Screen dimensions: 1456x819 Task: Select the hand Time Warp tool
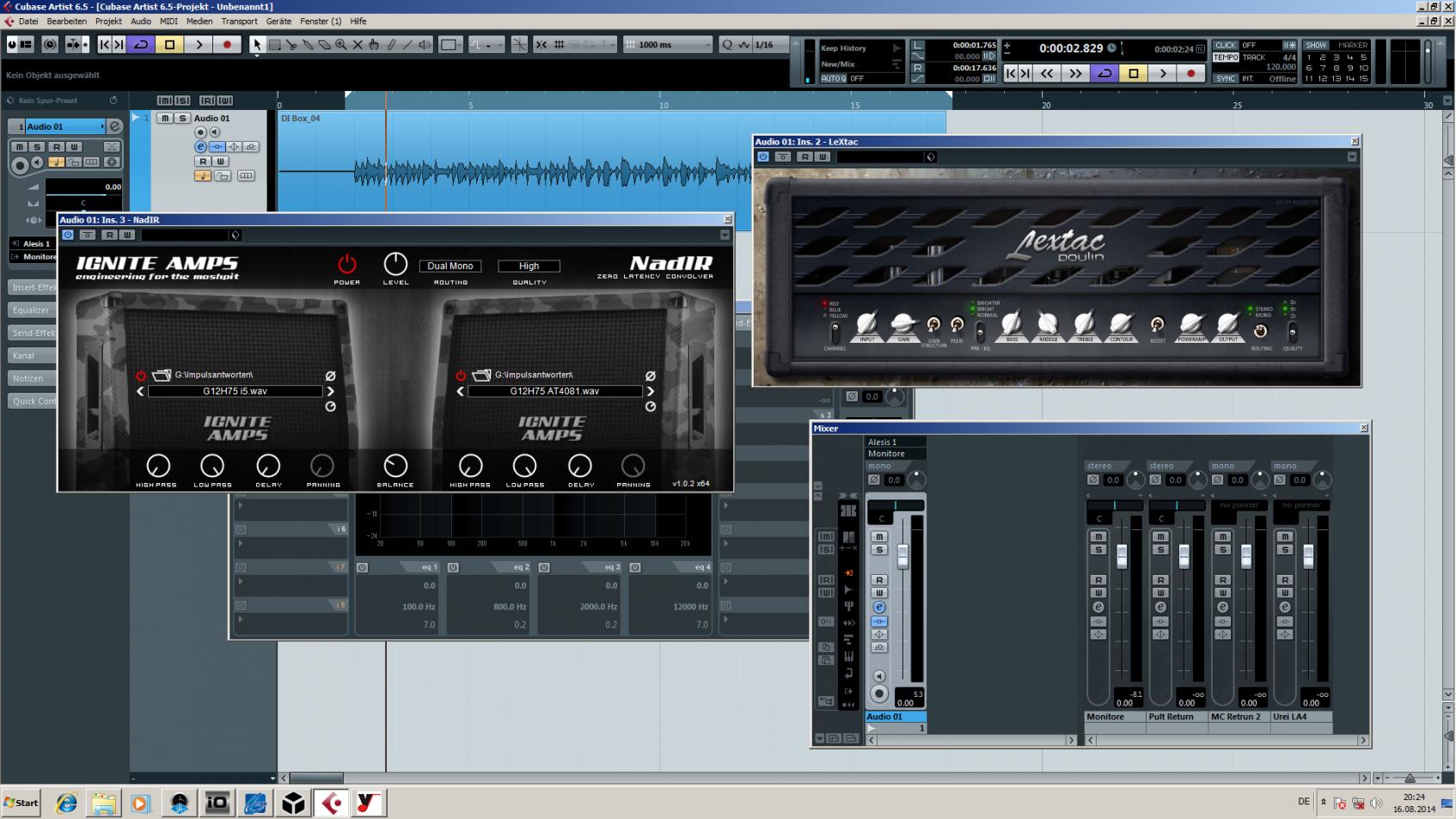374,45
